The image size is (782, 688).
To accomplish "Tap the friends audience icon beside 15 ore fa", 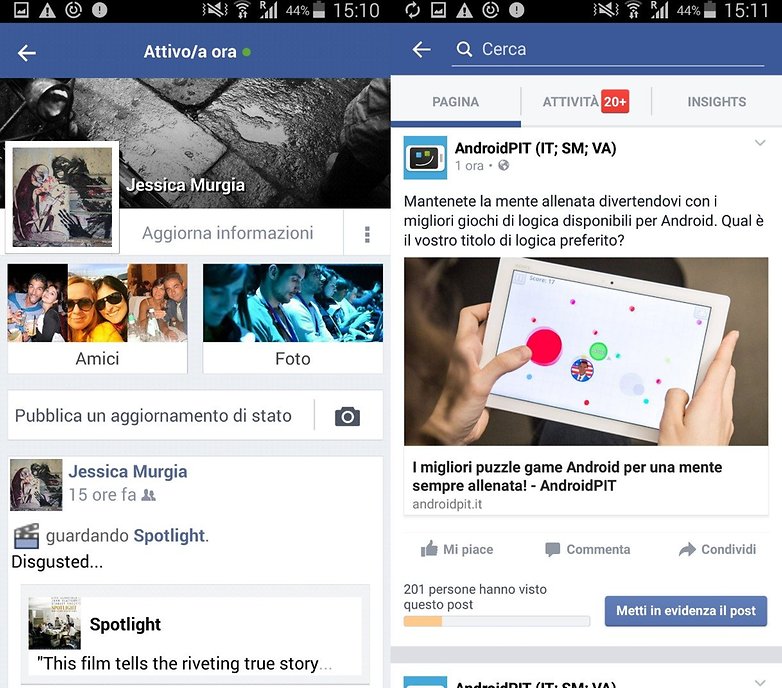I will [149, 495].
